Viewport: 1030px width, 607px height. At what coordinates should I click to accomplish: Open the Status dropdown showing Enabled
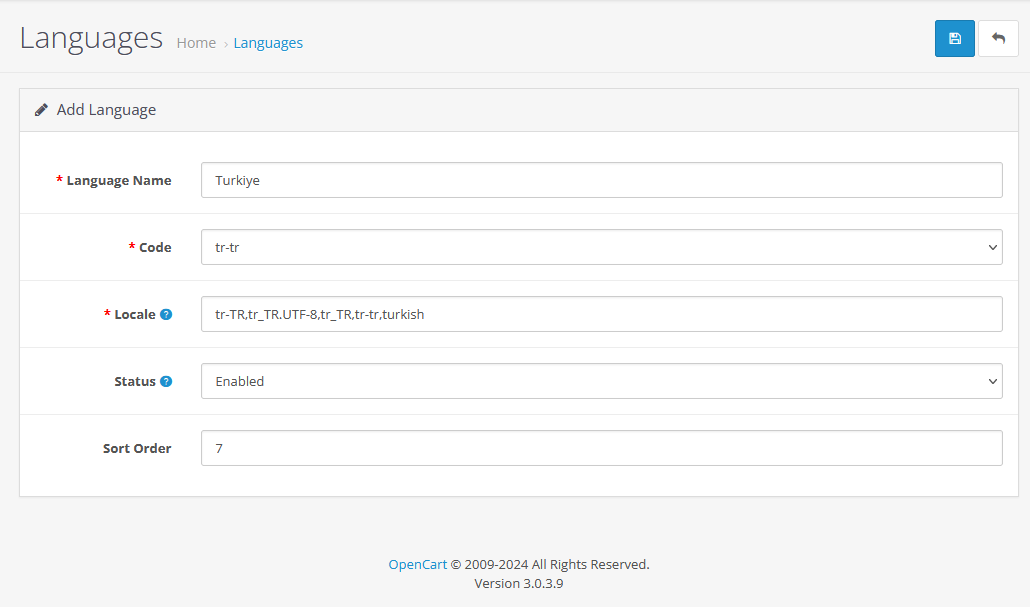tap(600, 381)
